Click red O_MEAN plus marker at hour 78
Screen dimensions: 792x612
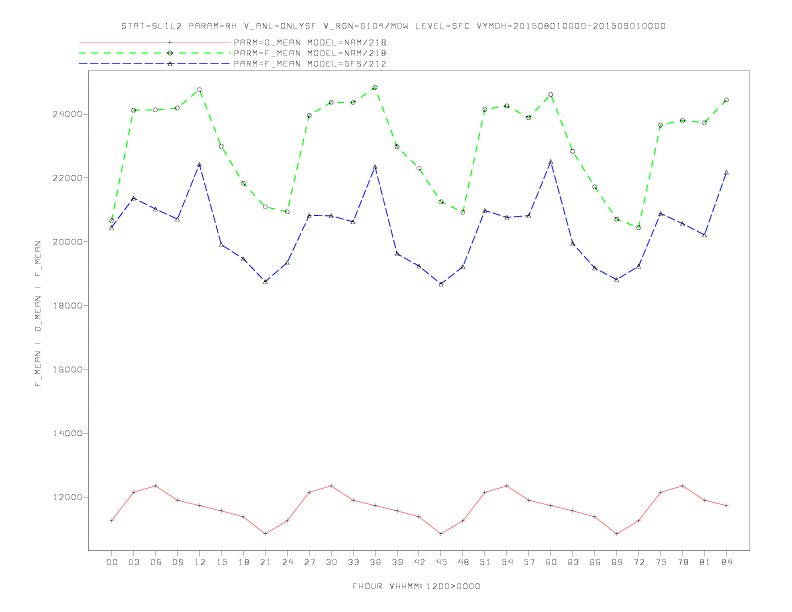(682, 486)
